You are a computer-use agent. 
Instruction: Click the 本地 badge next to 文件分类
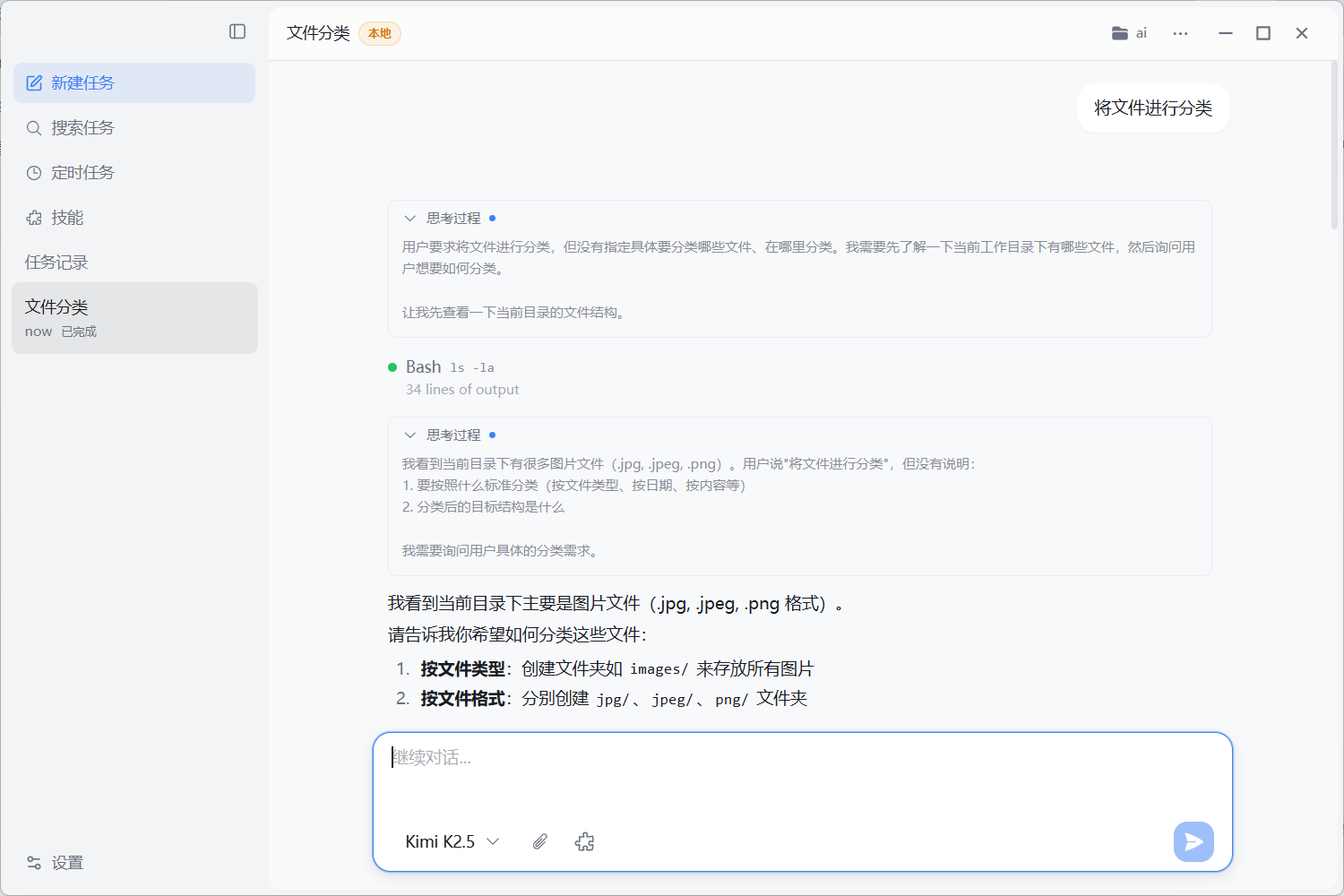pyautogui.click(x=379, y=33)
